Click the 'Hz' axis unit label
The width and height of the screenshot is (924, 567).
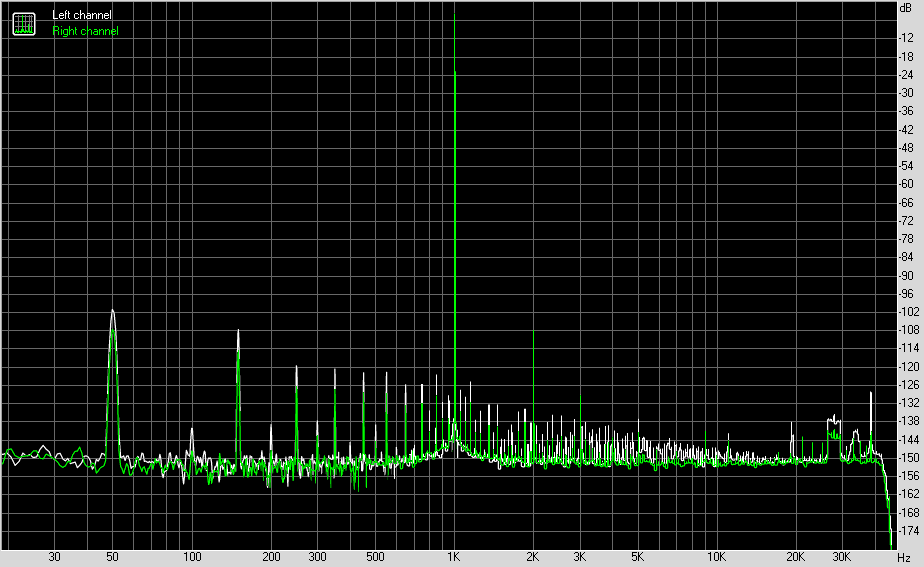(903, 557)
